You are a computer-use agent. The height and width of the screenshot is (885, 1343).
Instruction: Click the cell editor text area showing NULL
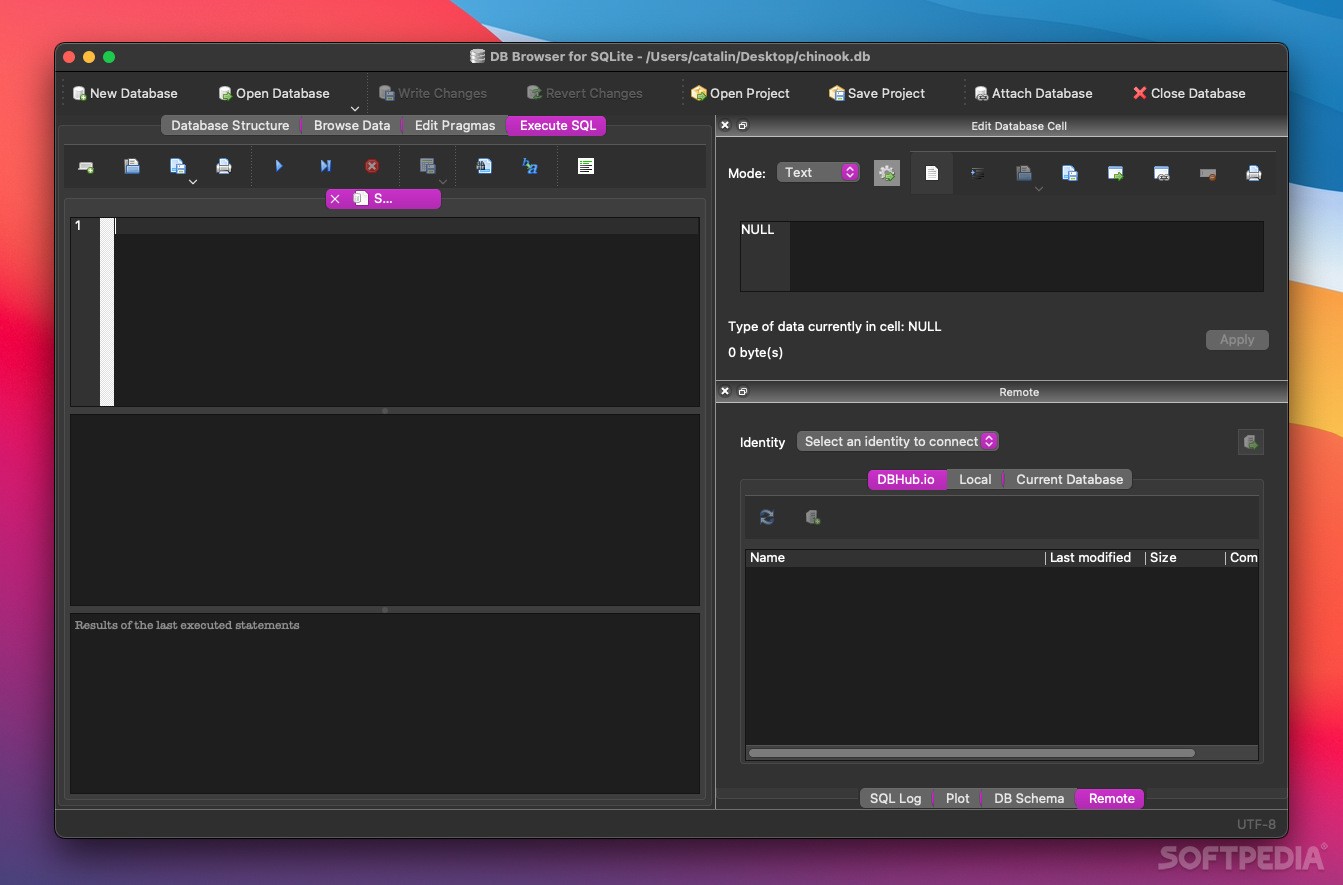point(1001,256)
